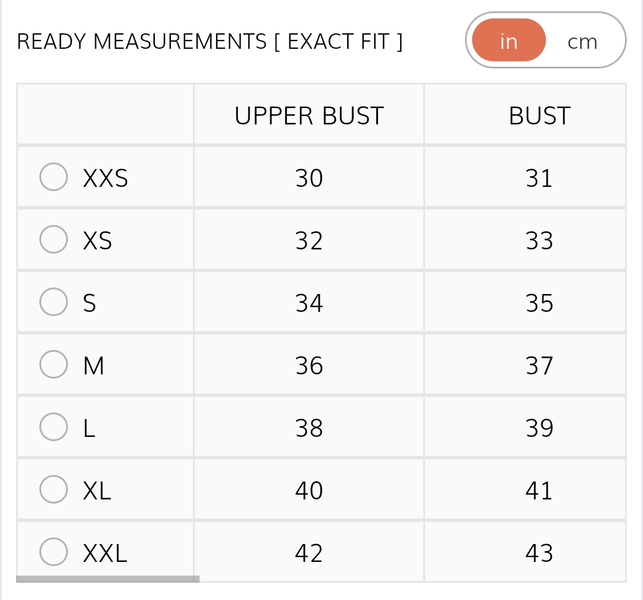Viewport: 643px width, 600px height.
Task: Select the XXS size radio button
Action: 53,178
